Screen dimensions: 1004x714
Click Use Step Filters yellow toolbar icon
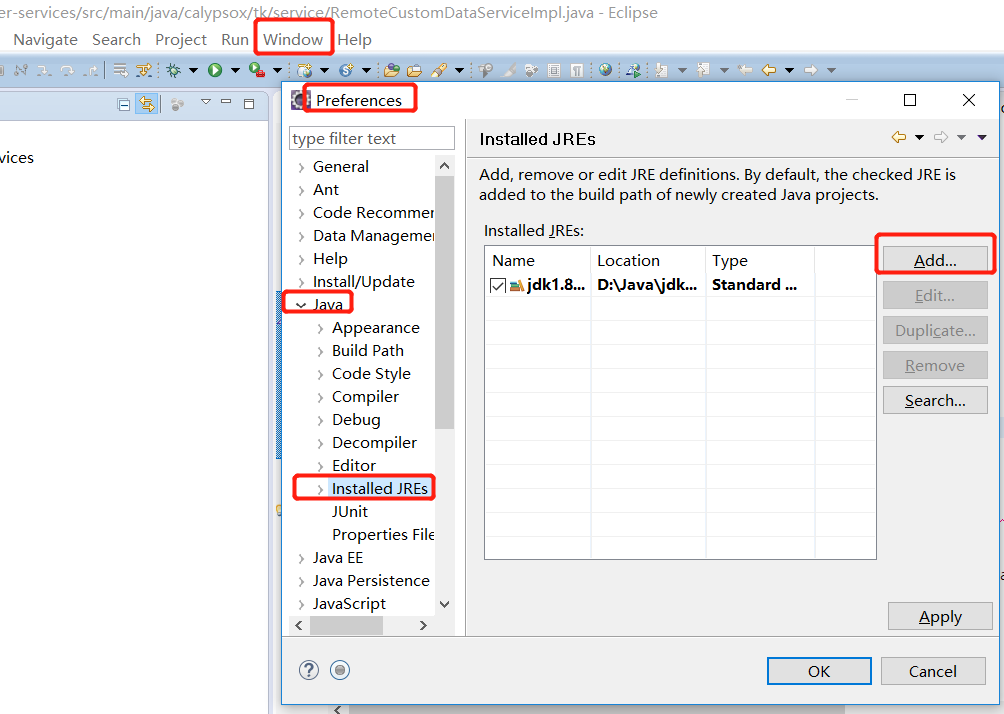(x=144, y=70)
